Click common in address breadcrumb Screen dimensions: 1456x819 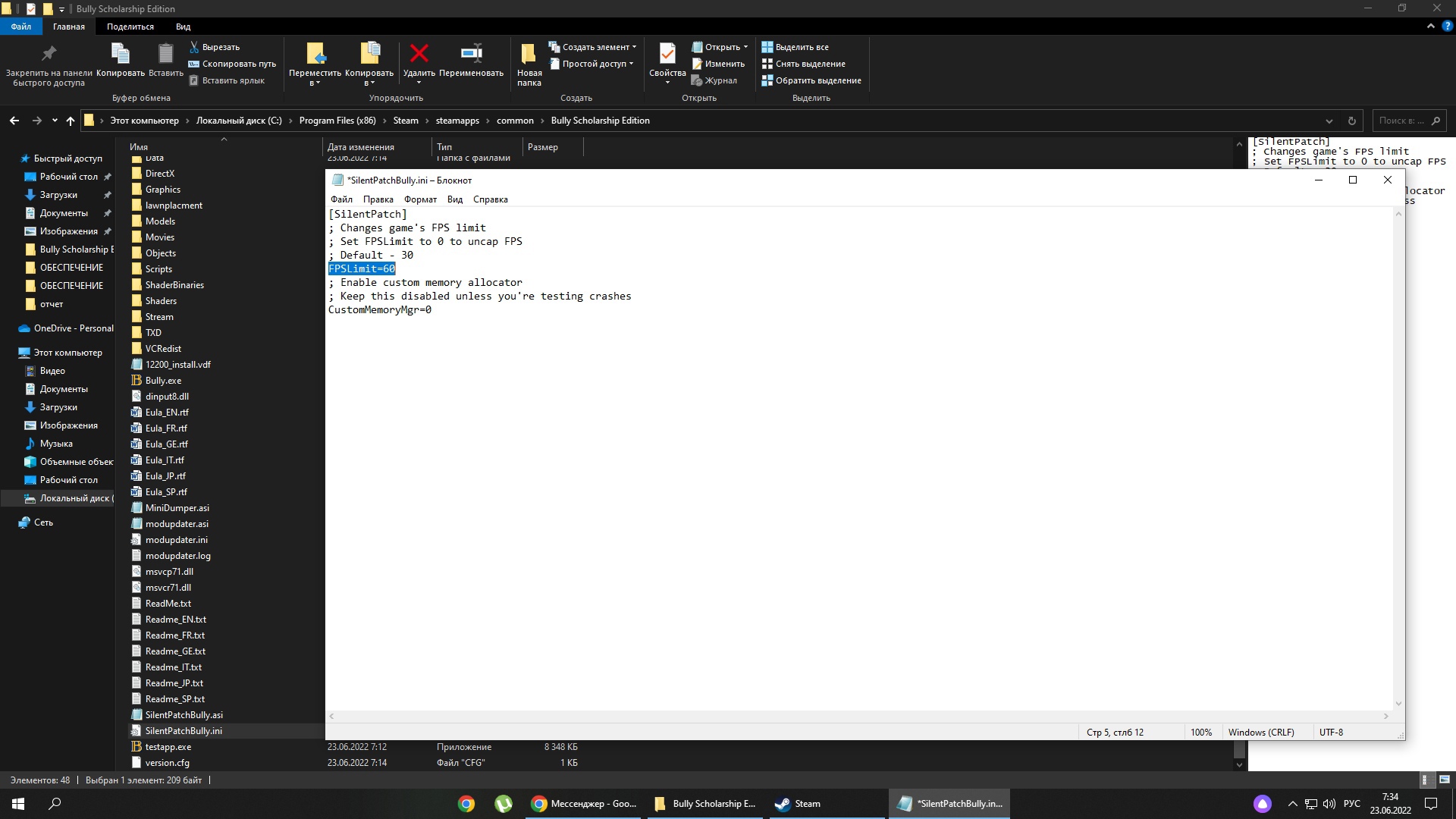click(515, 121)
